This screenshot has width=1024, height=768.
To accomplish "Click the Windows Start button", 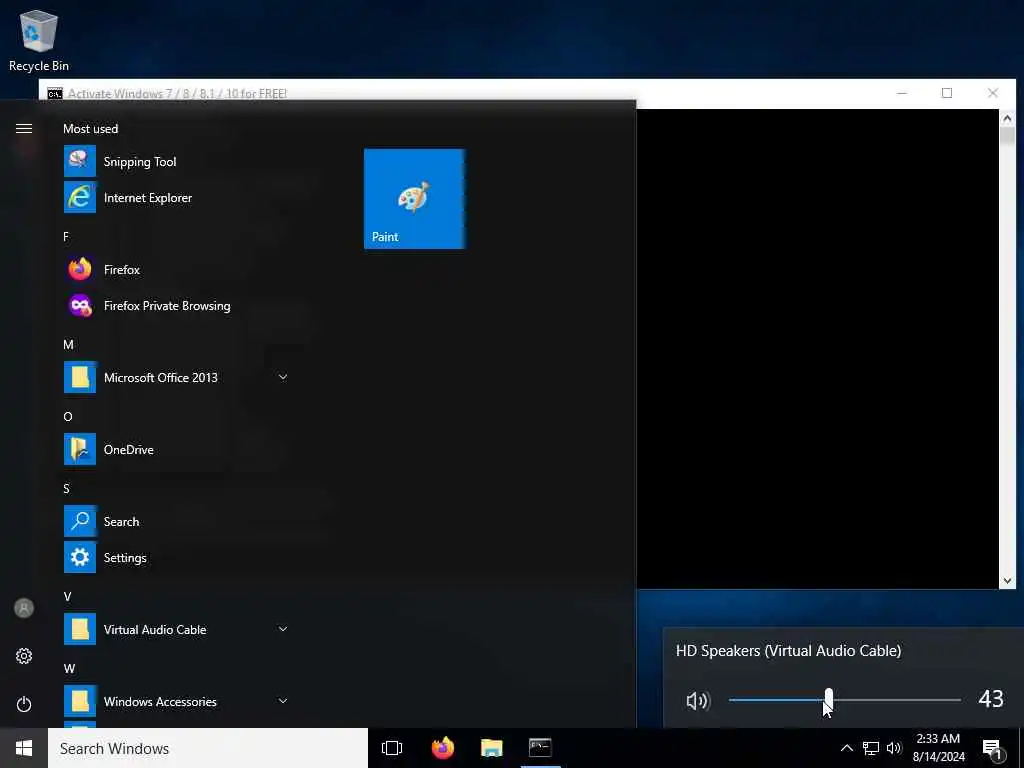I will tap(24, 748).
